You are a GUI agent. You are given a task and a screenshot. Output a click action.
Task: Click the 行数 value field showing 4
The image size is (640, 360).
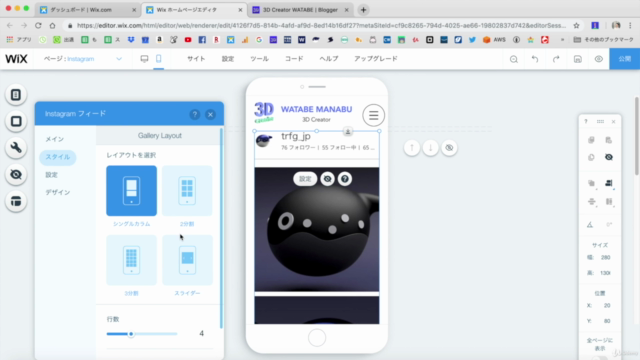coord(201,333)
